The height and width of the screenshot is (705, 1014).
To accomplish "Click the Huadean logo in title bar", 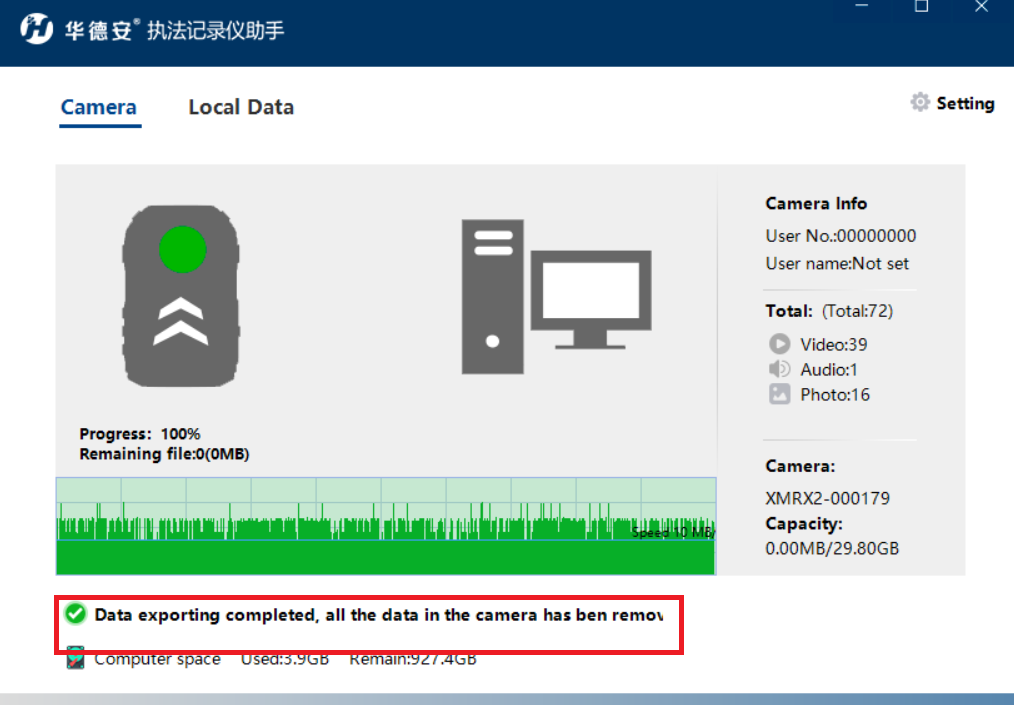I will tap(36, 29).
